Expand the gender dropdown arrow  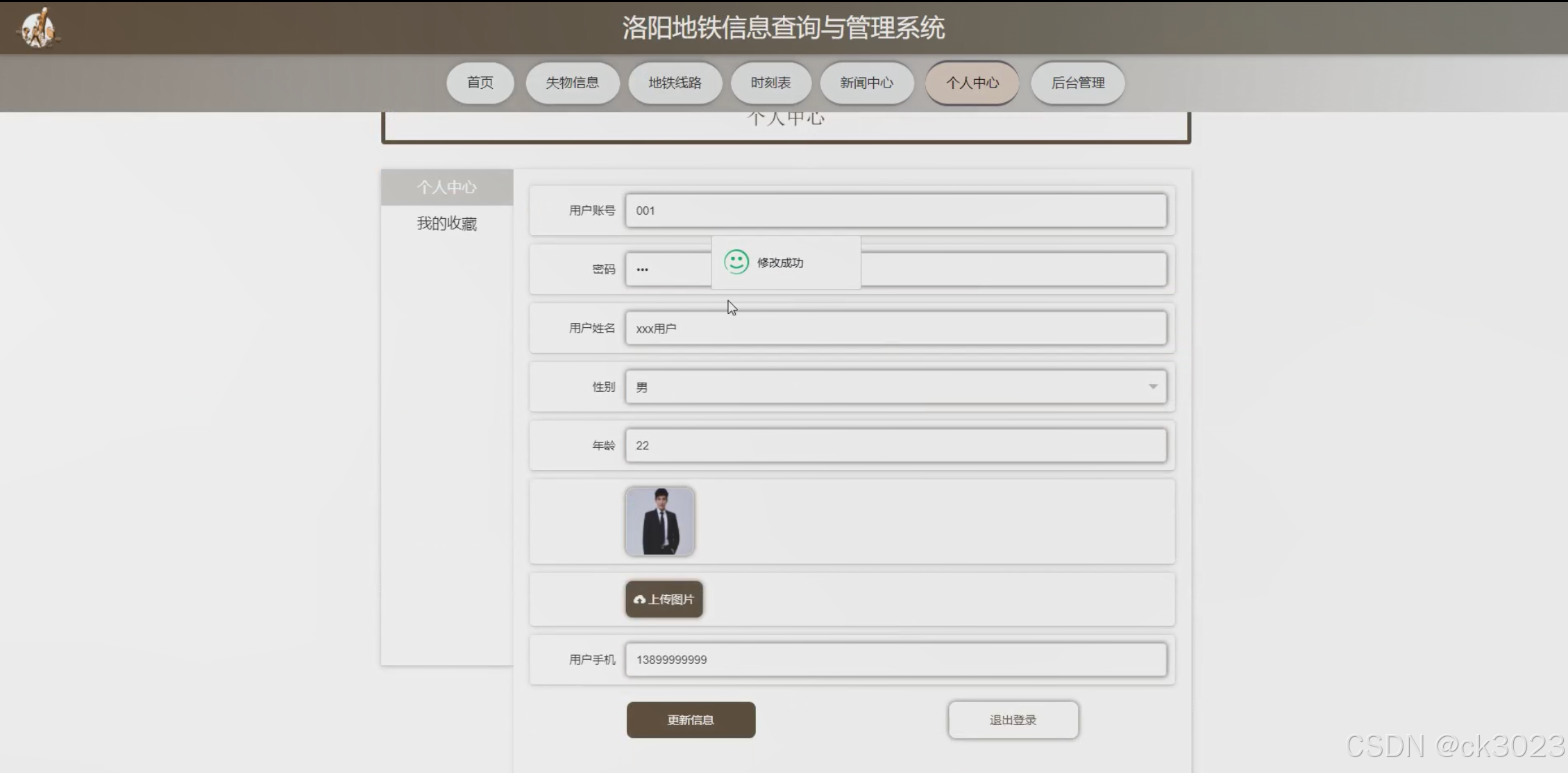(1152, 387)
